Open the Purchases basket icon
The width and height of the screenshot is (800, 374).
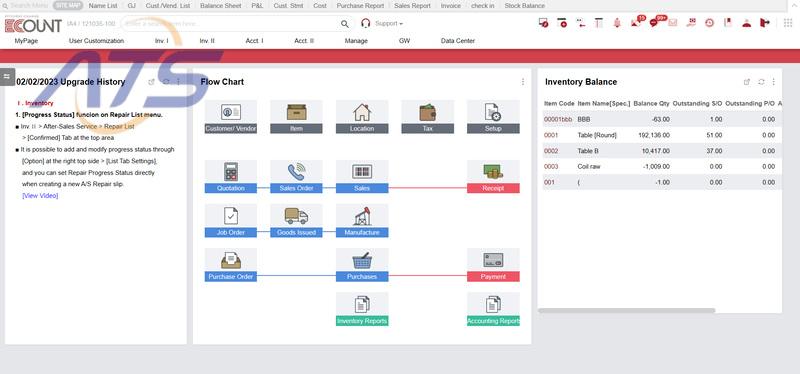362,260
